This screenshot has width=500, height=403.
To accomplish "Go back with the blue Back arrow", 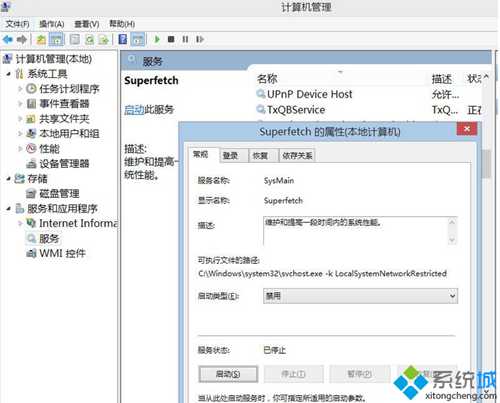I will [x=7, y=40].
